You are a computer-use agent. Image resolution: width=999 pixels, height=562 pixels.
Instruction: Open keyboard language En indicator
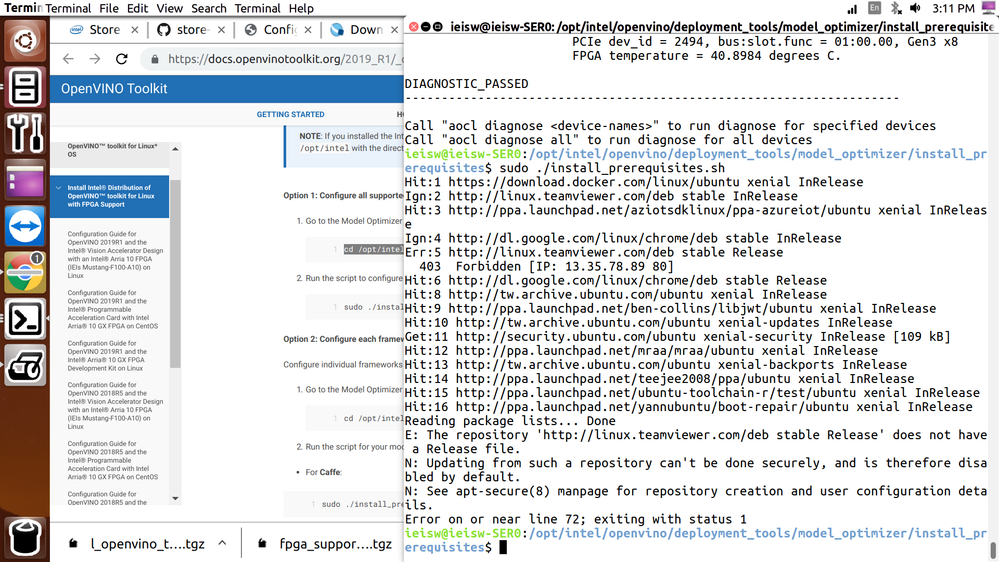click(874, 8)
